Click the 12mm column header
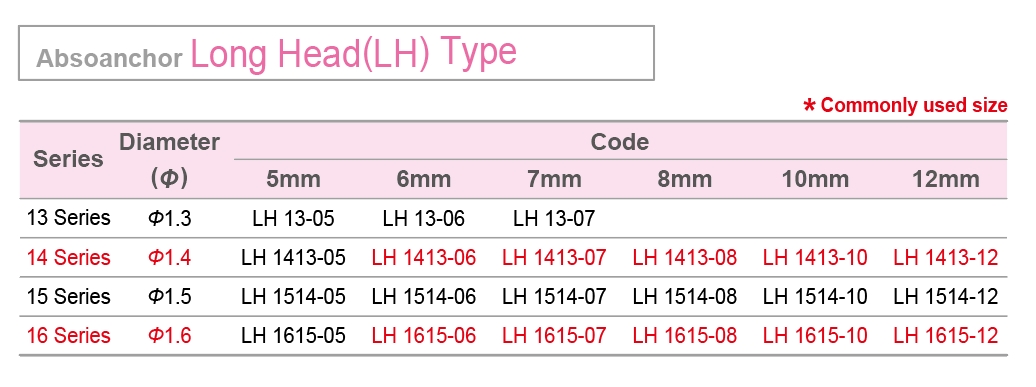The width and height of the screenshot is (1036, 387). point(945,179)
